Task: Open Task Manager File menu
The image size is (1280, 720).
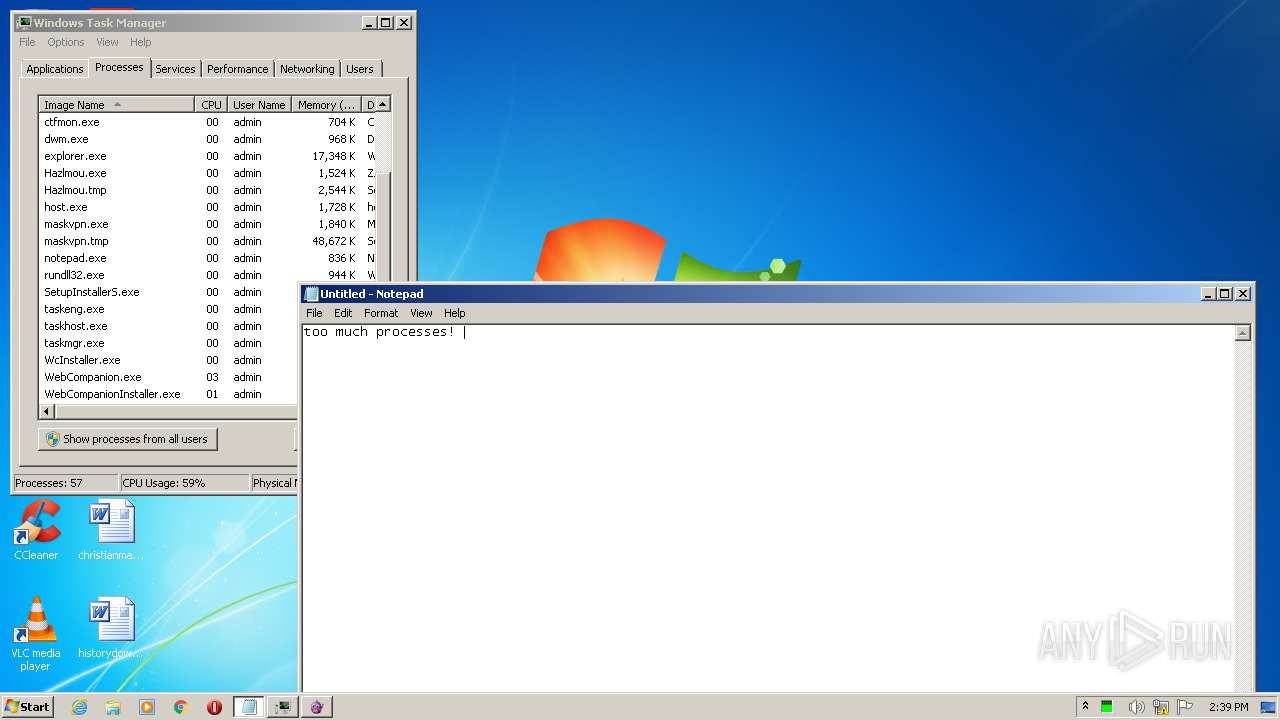Action: click(27, 42)
